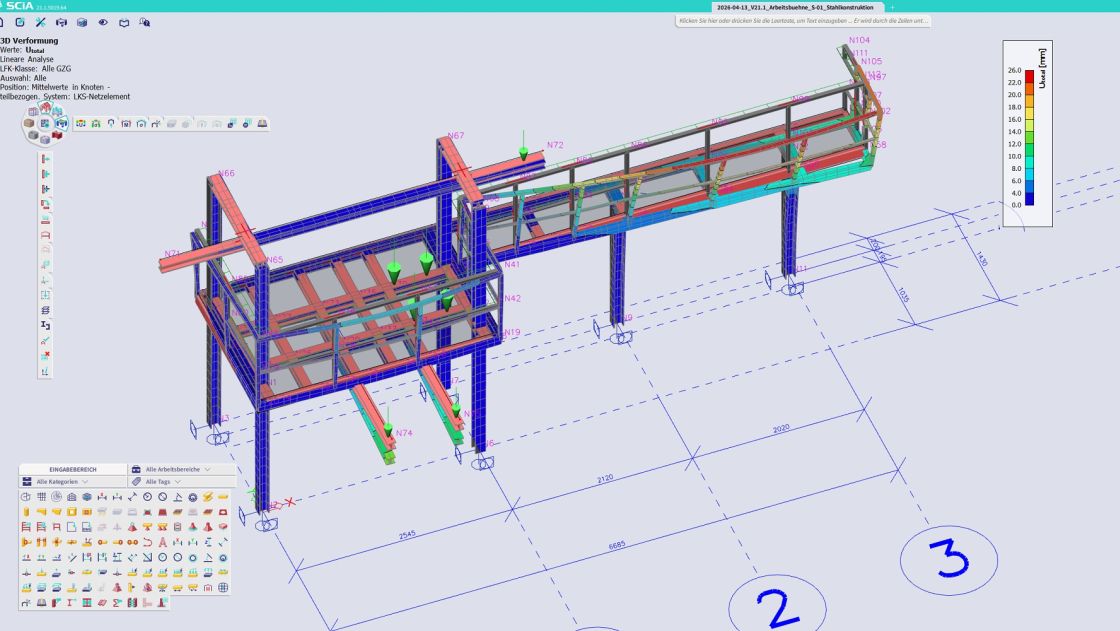The width and height of the screenshot is (1120, 631).
Task: Click the help search icon in top toolbar
Action: (144, 22)
